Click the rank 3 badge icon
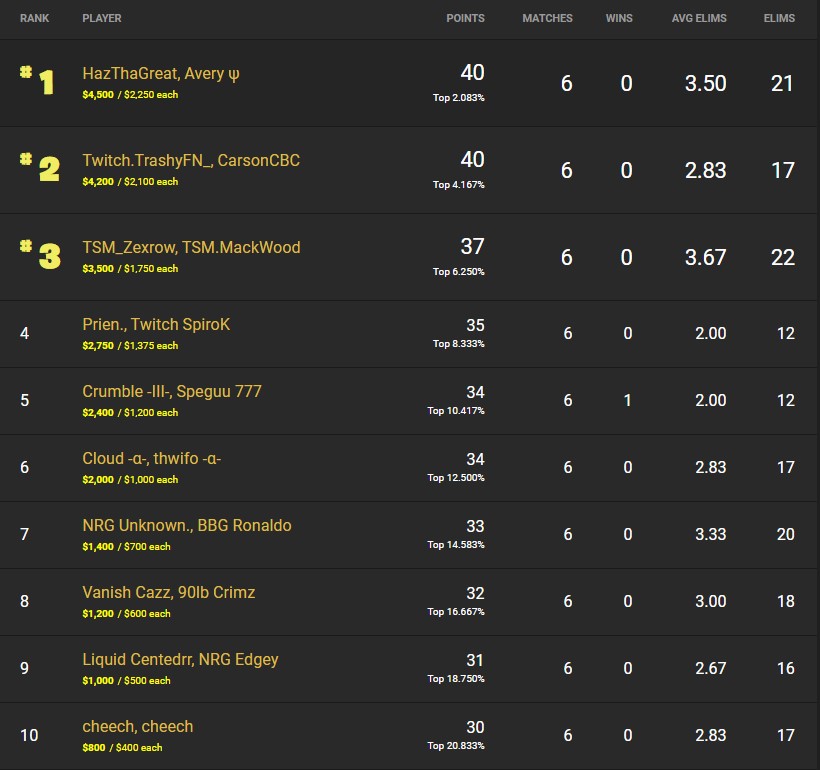 click(x=40, y=254)
